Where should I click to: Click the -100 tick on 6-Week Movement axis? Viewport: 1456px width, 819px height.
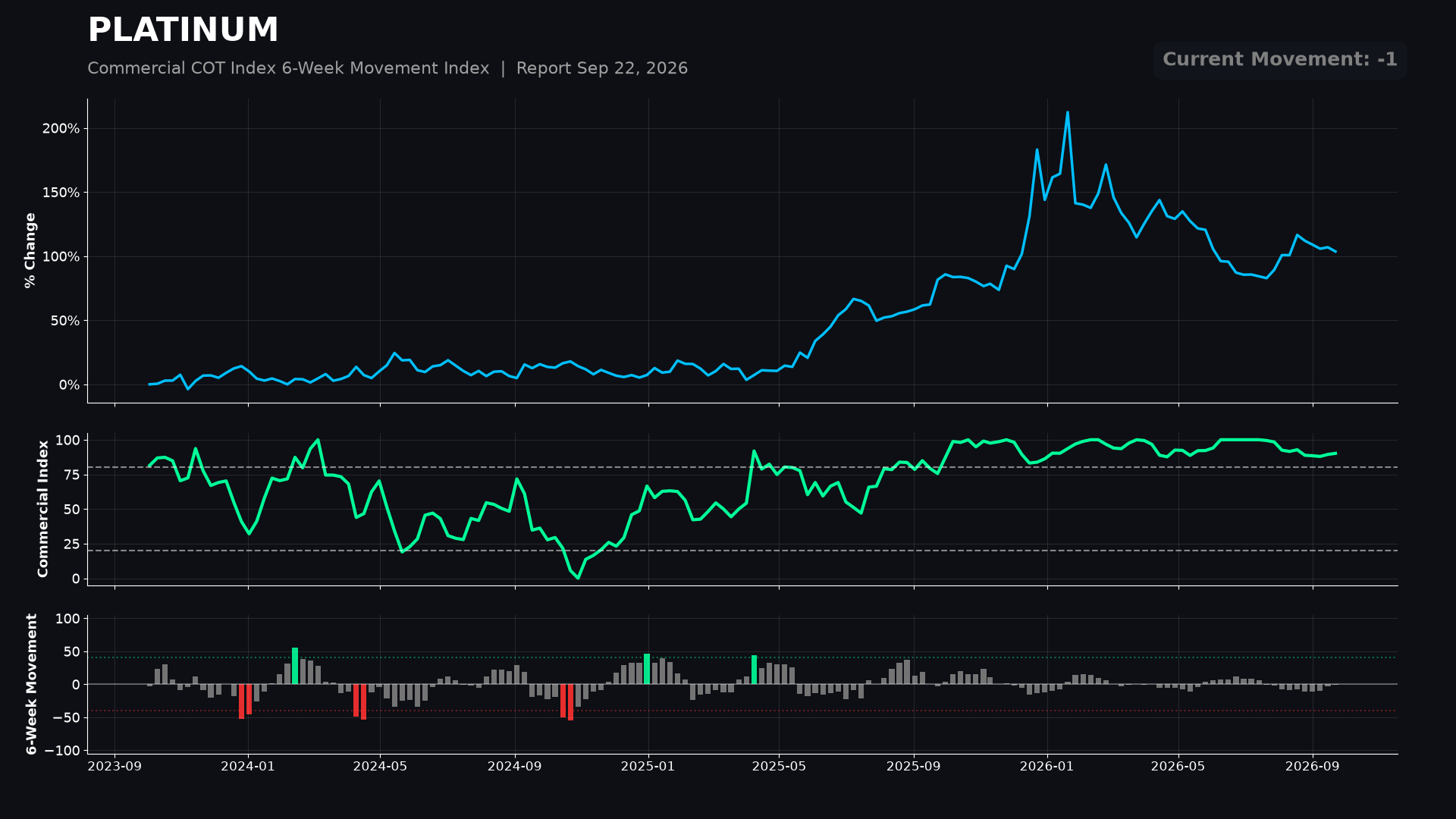pos(61,751)
